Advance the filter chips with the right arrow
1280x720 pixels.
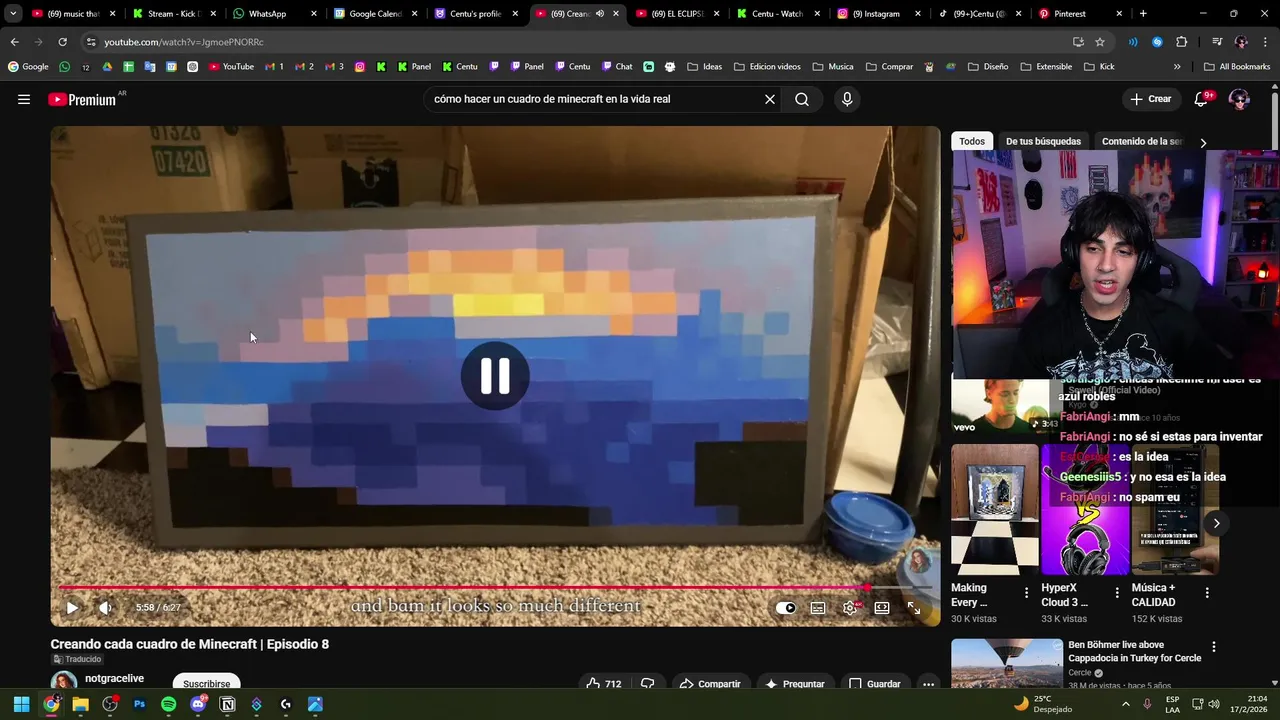pos(1203,142)
